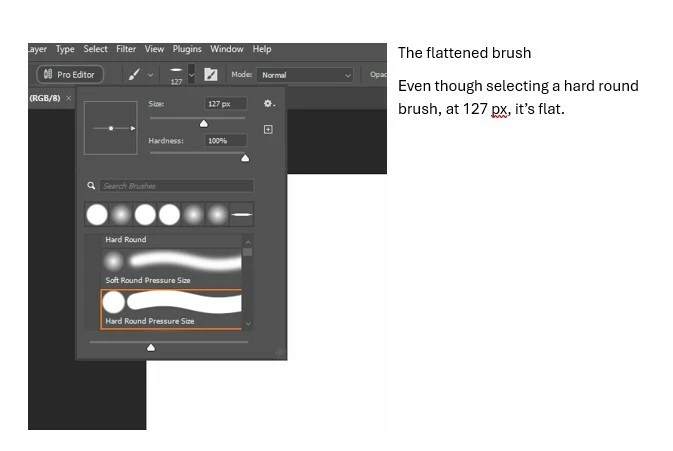Image resolution: width=673 pixels, height=451 pixels.
Task: Open the Plugins menu
Action: click(x=187, y=49)
